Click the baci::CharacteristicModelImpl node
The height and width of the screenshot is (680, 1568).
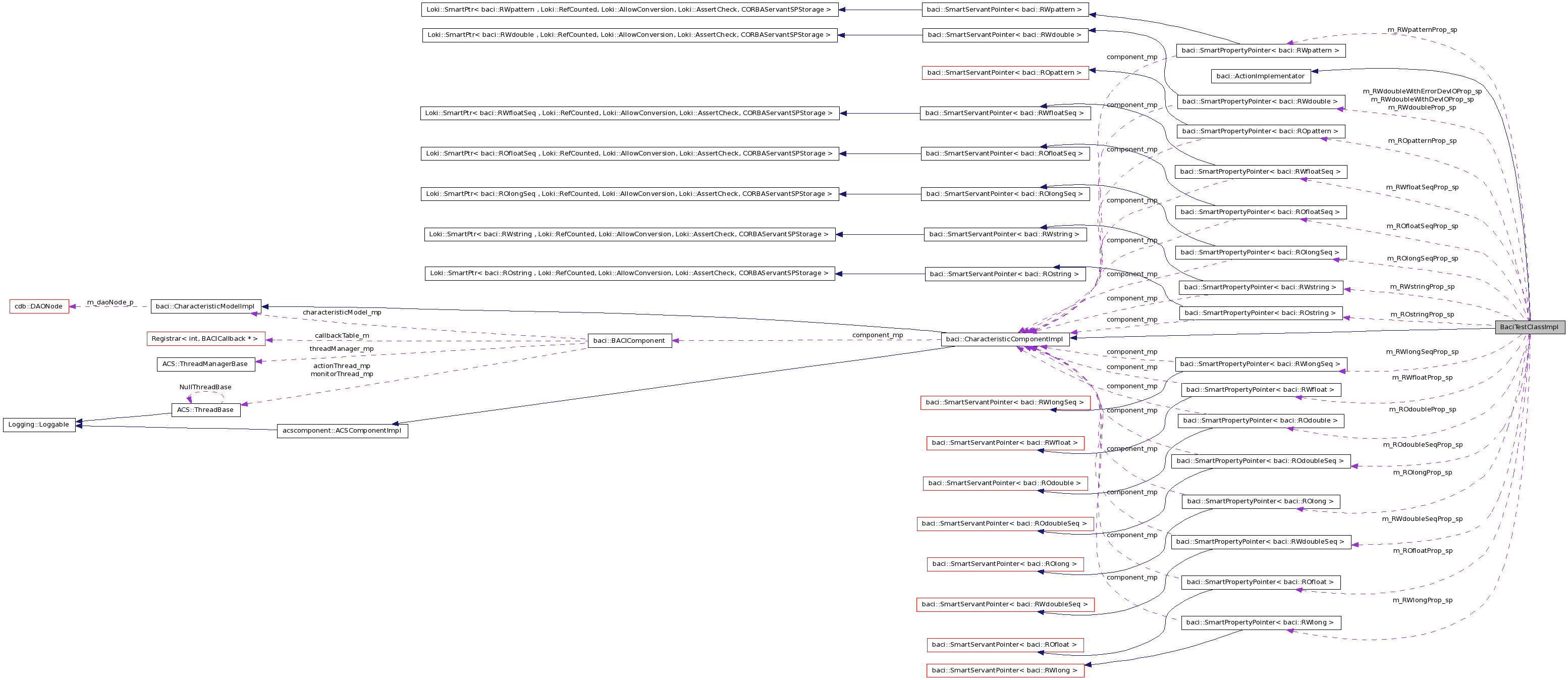click(205, 306)
